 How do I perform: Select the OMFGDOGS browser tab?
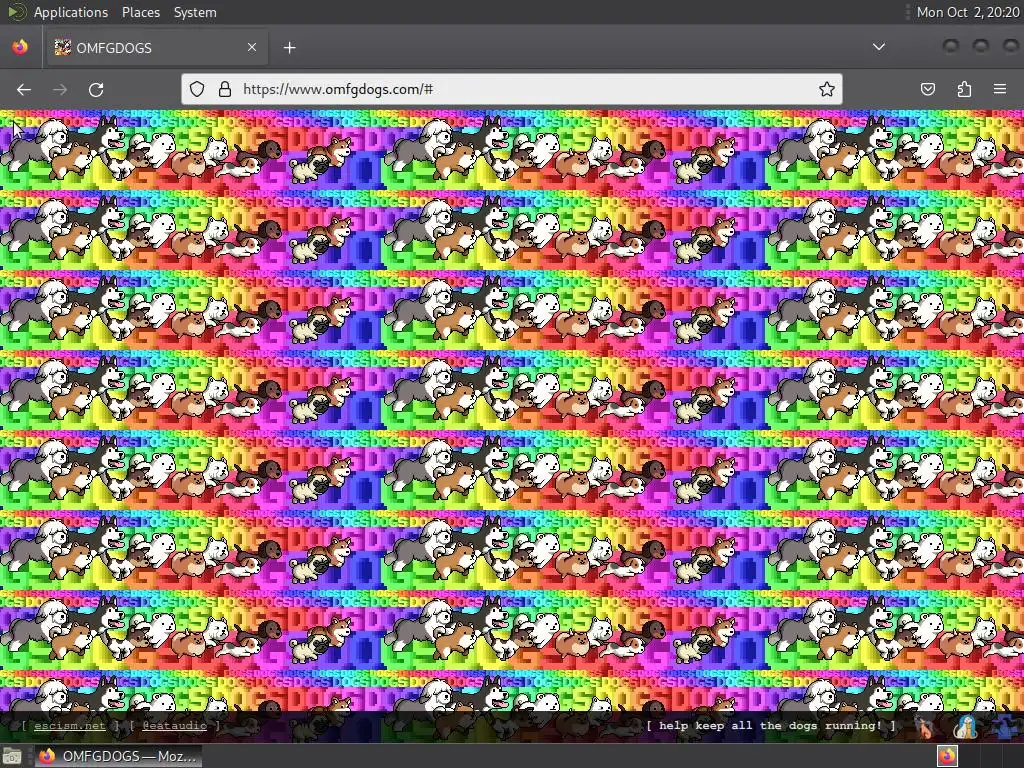point(157,48)
